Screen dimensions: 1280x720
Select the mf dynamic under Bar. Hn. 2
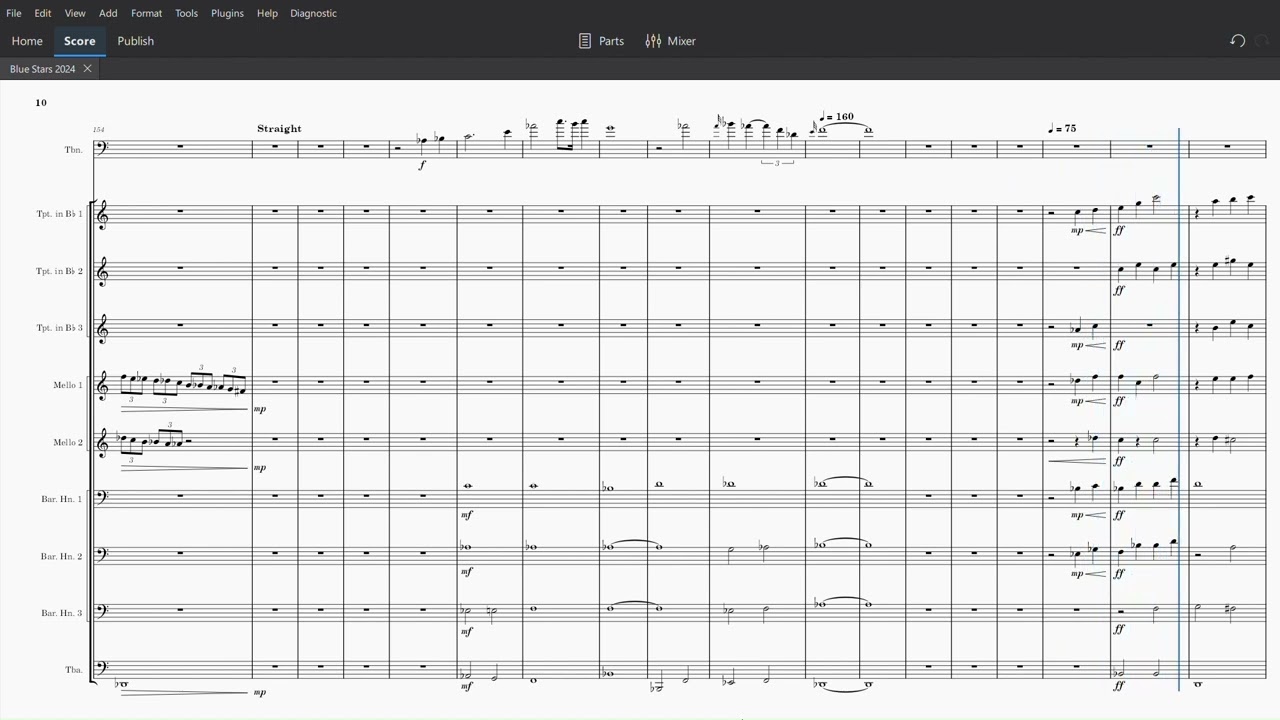(x=466, y=572)
